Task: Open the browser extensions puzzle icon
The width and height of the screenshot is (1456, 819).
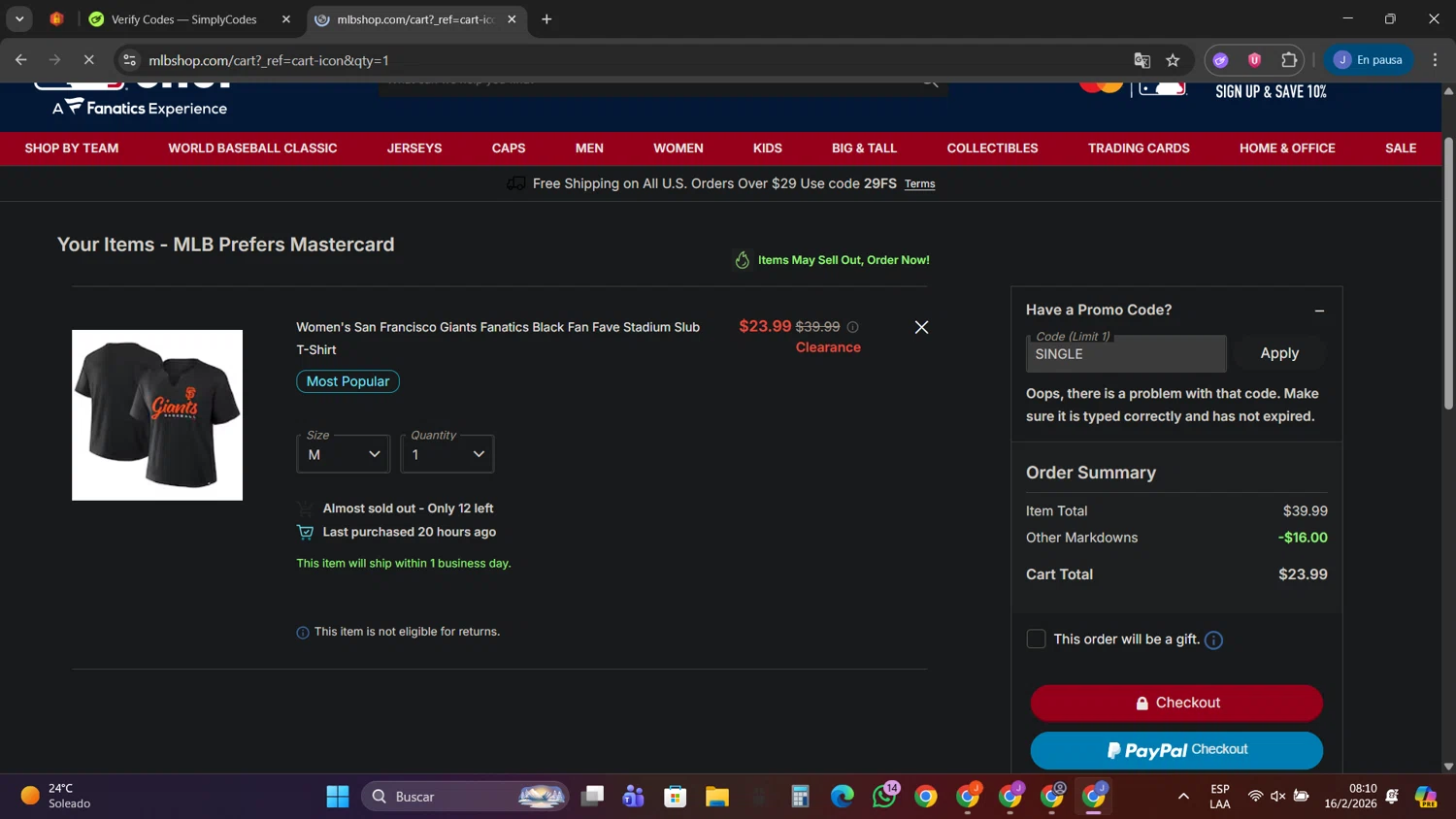Action: point(1289,60)
